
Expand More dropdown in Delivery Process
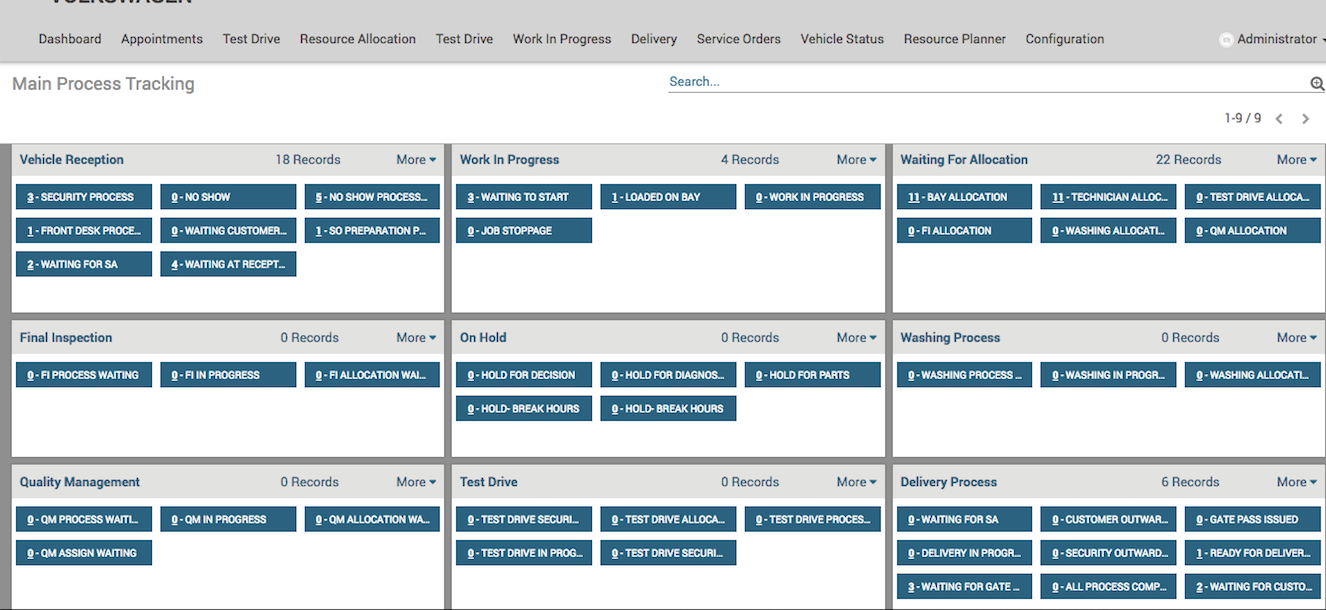point(1296,482)
